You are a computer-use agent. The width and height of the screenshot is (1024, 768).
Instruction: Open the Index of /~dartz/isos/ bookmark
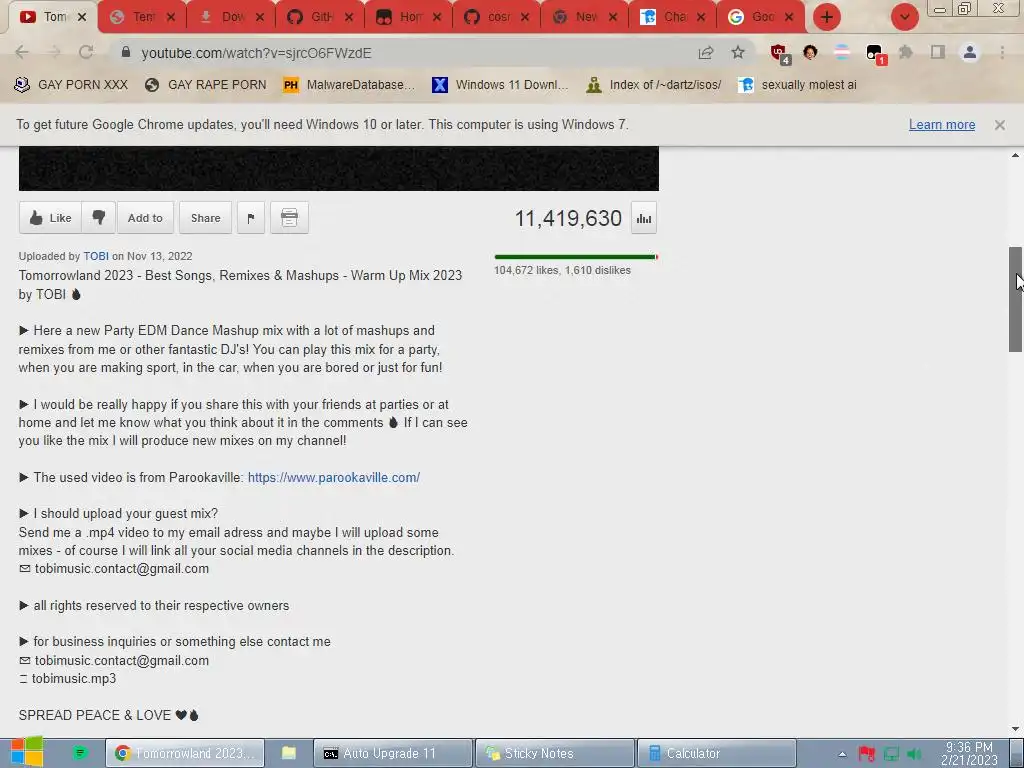click(x=654, y=85)
